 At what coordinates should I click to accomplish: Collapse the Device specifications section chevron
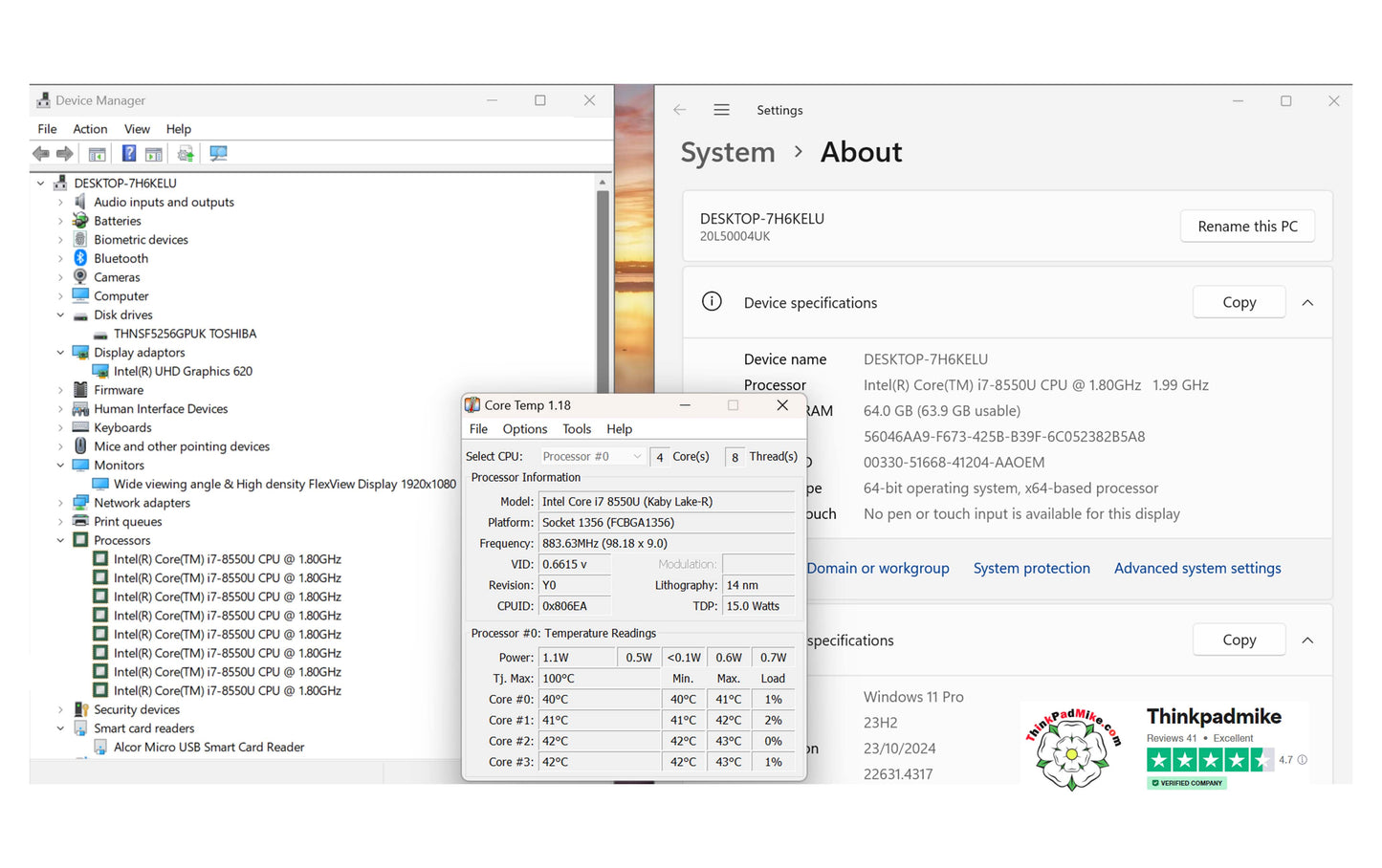pos(1307,303)
